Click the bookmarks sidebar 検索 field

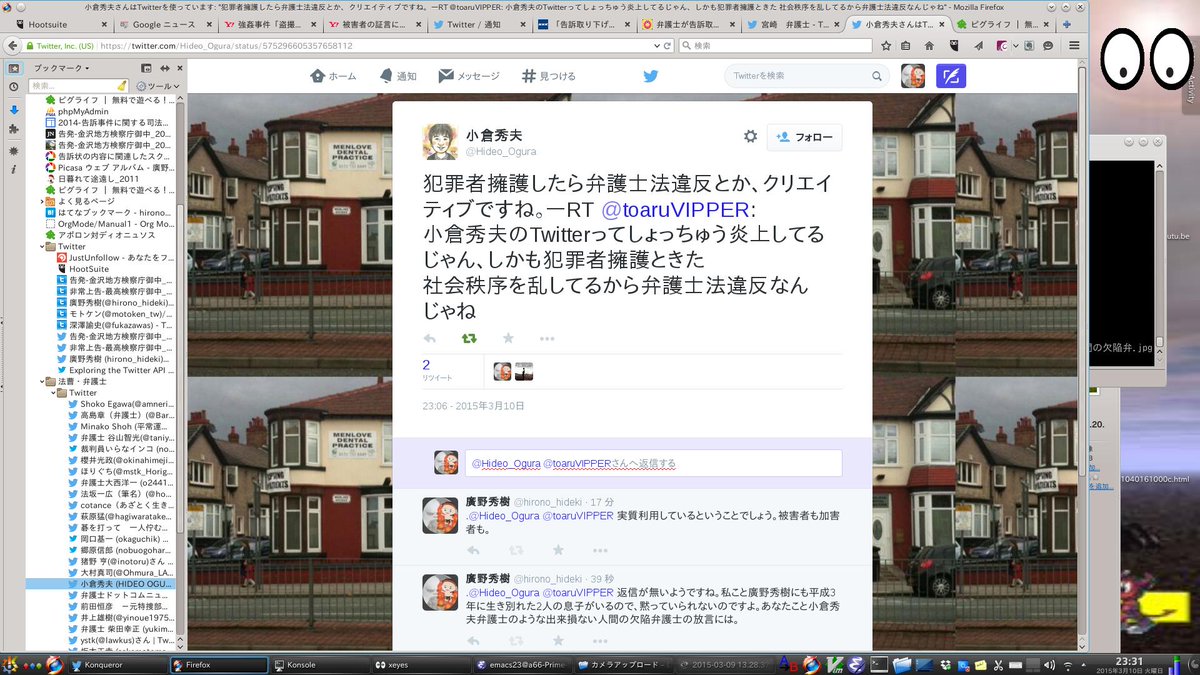(78, 86)
